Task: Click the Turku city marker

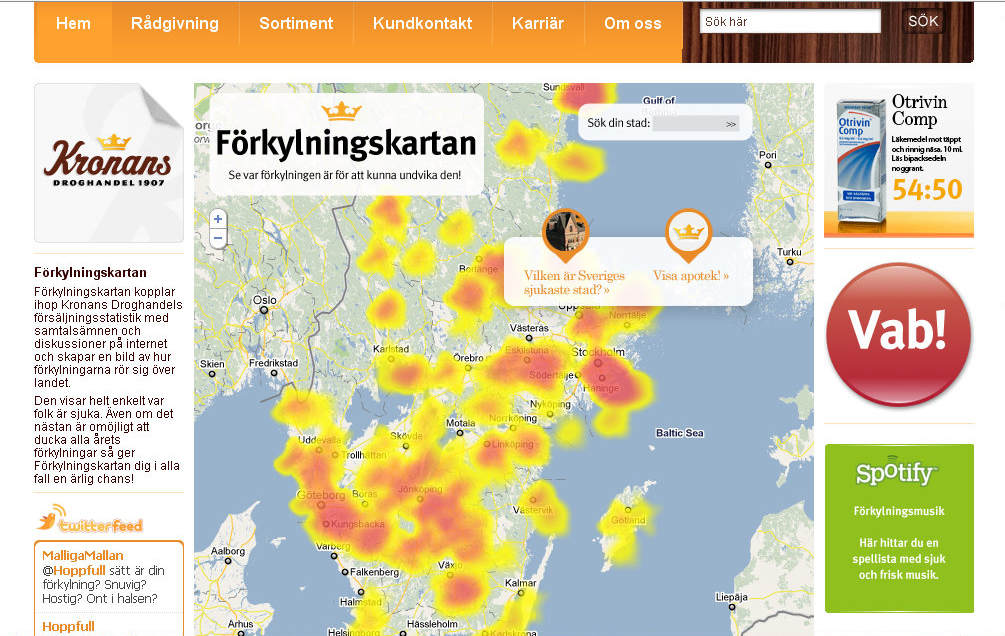Action: pos(790,262)
